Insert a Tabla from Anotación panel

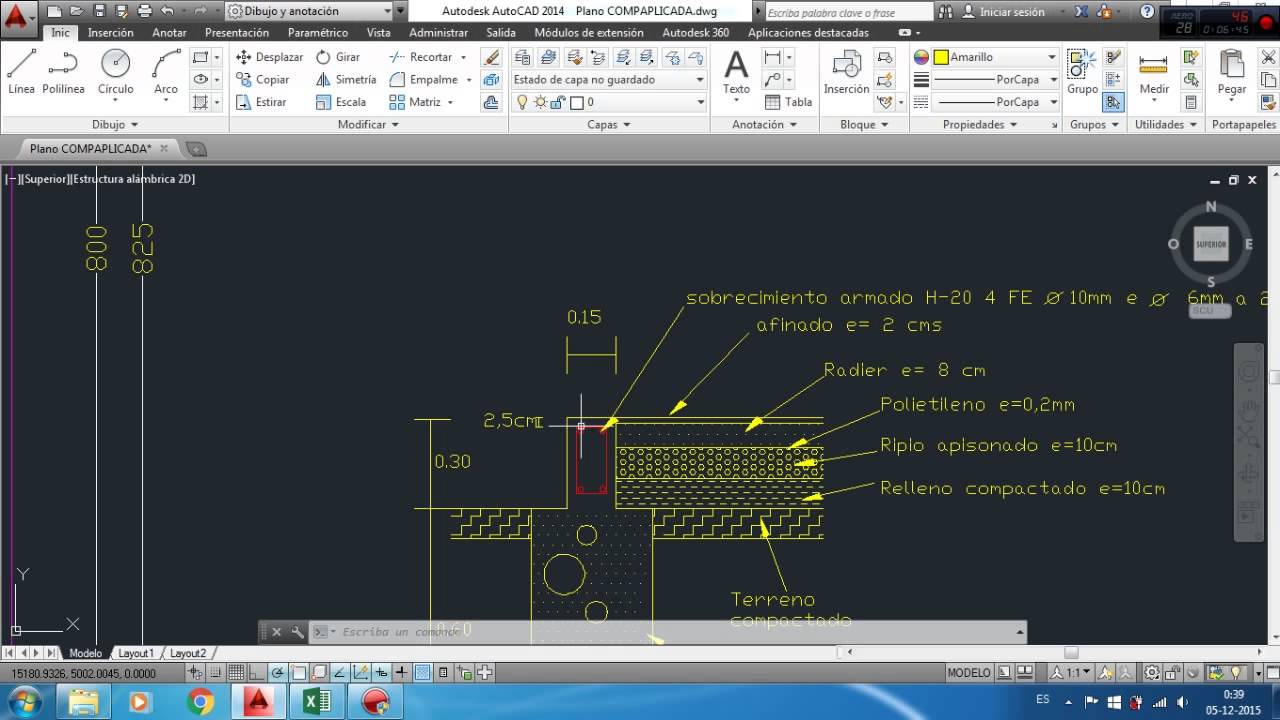[x=788, y=102]
